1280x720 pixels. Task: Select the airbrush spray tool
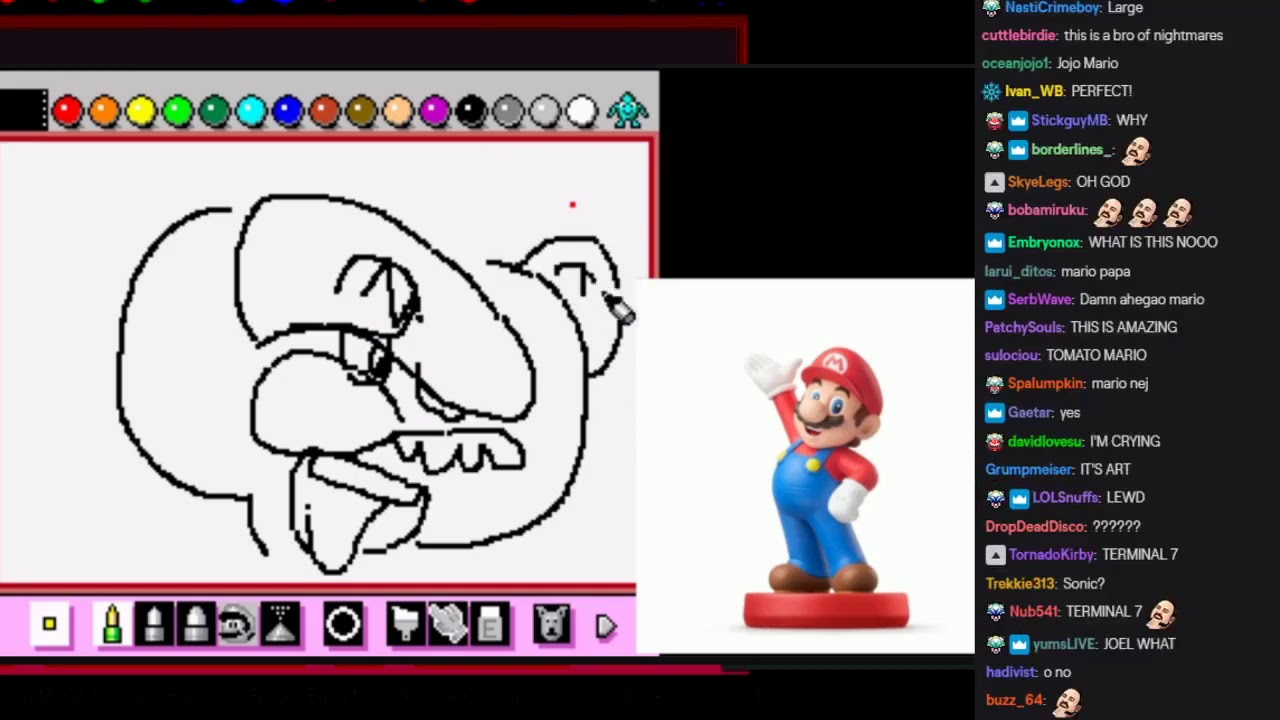280,626
